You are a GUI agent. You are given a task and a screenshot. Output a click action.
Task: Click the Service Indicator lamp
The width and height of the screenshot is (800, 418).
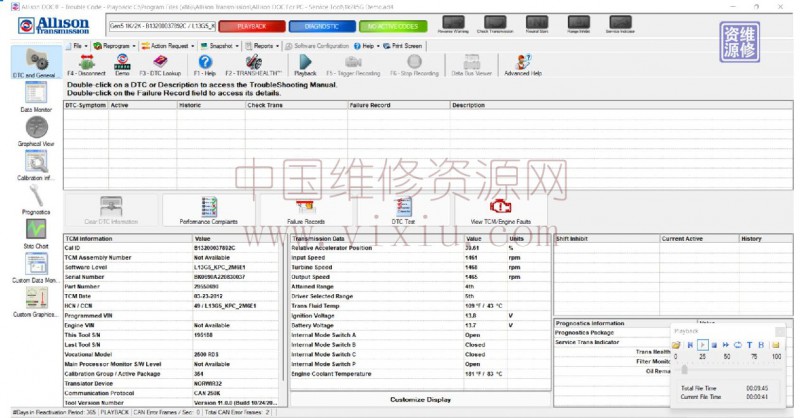tap(620, 24)
